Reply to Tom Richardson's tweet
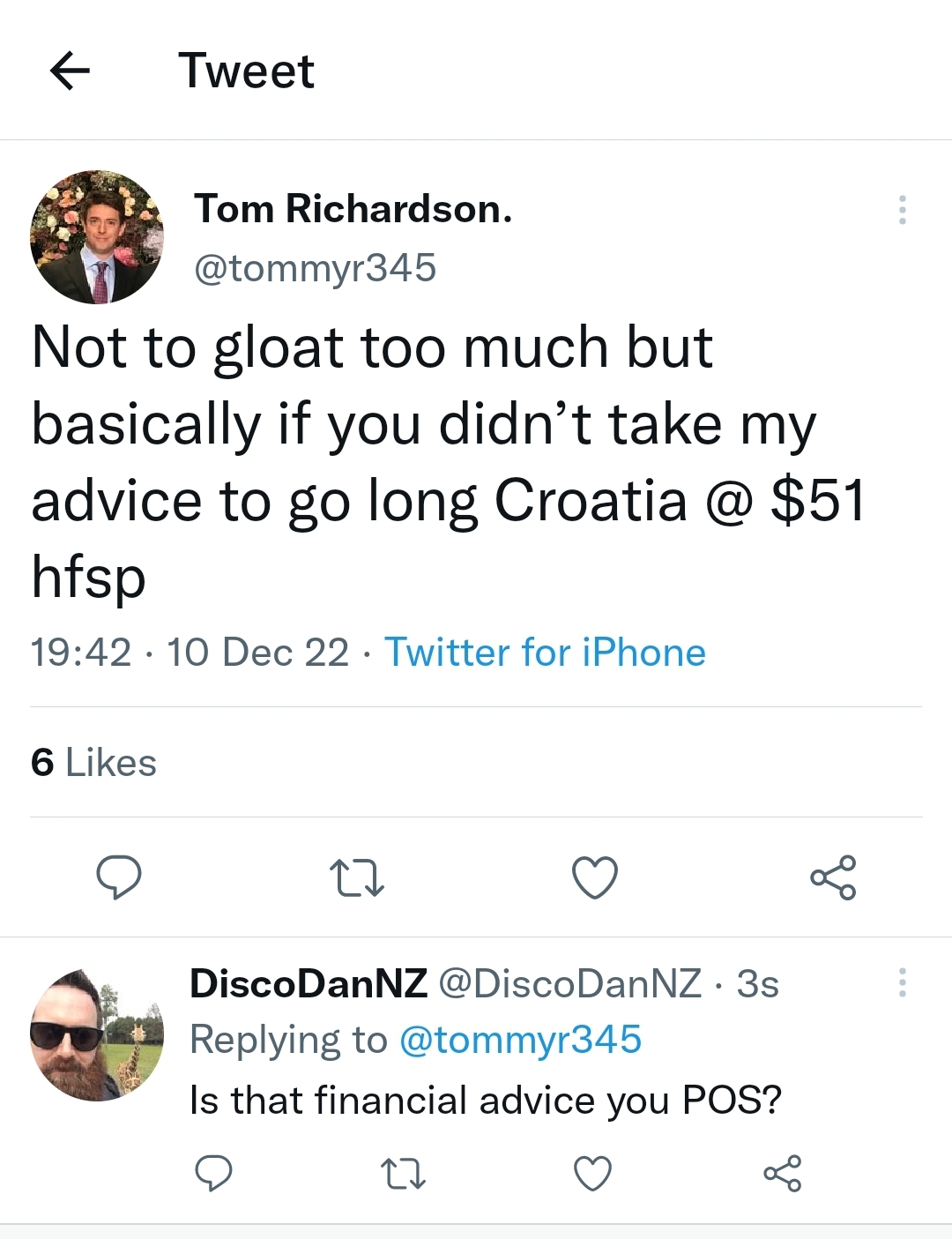Screen dimensions: 952x1239 pyautogui.click(x=118, y=877)
